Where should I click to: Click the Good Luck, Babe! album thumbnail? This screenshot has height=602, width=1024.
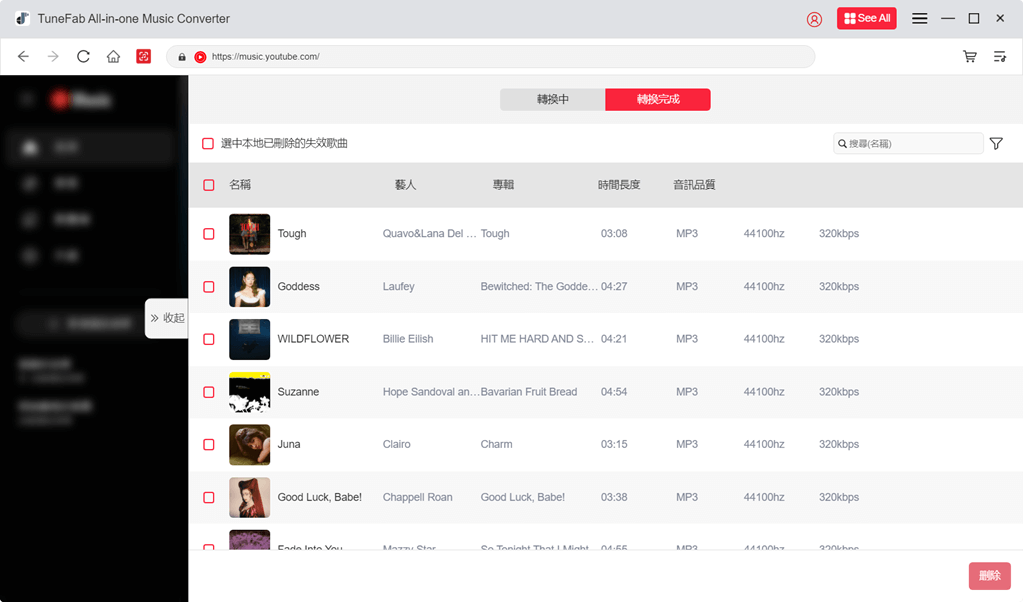[249, 498]
